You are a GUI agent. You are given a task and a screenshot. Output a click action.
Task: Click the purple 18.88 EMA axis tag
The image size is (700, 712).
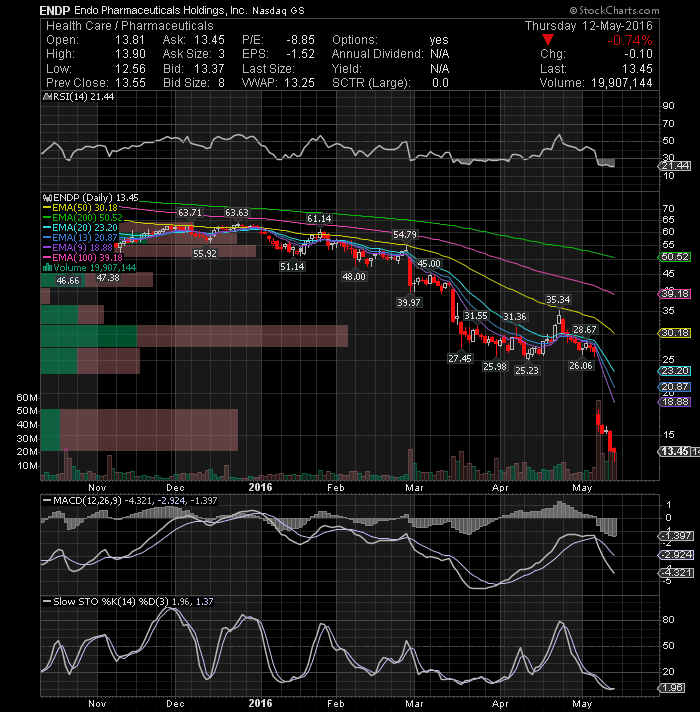(675, 402)
